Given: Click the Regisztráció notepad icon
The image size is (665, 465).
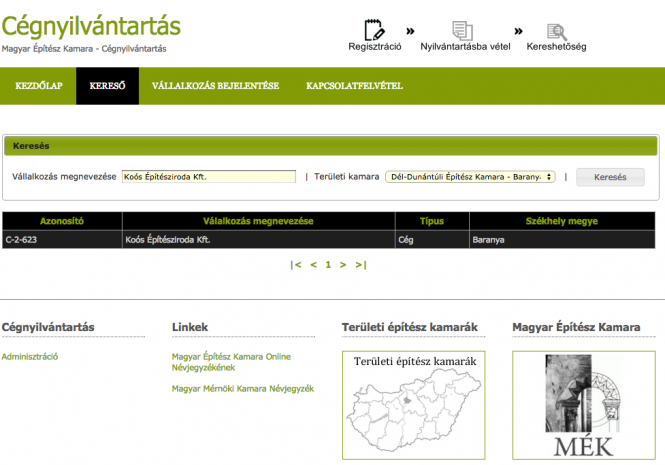Looking at the screenshot, I should tap(374, 30).
